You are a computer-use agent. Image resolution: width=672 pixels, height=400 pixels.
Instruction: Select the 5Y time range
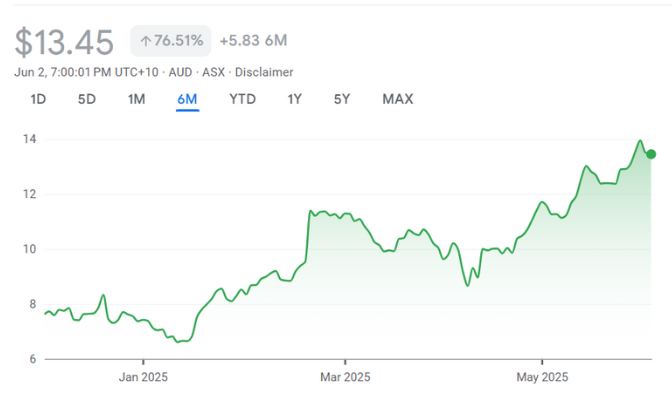[343, 99]
